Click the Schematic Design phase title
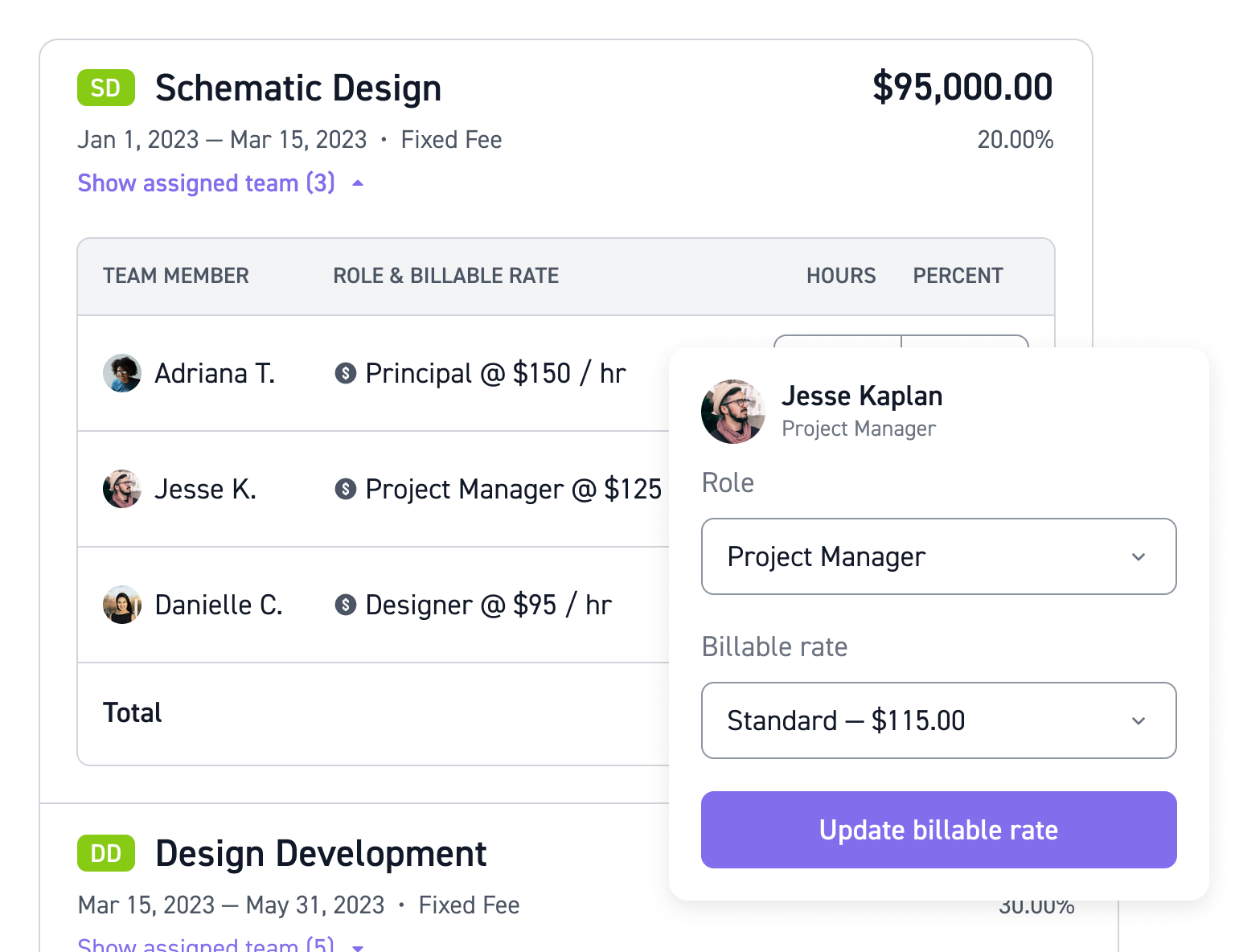The height and width of the screenshot is (952, 1235). pos(298,88)
